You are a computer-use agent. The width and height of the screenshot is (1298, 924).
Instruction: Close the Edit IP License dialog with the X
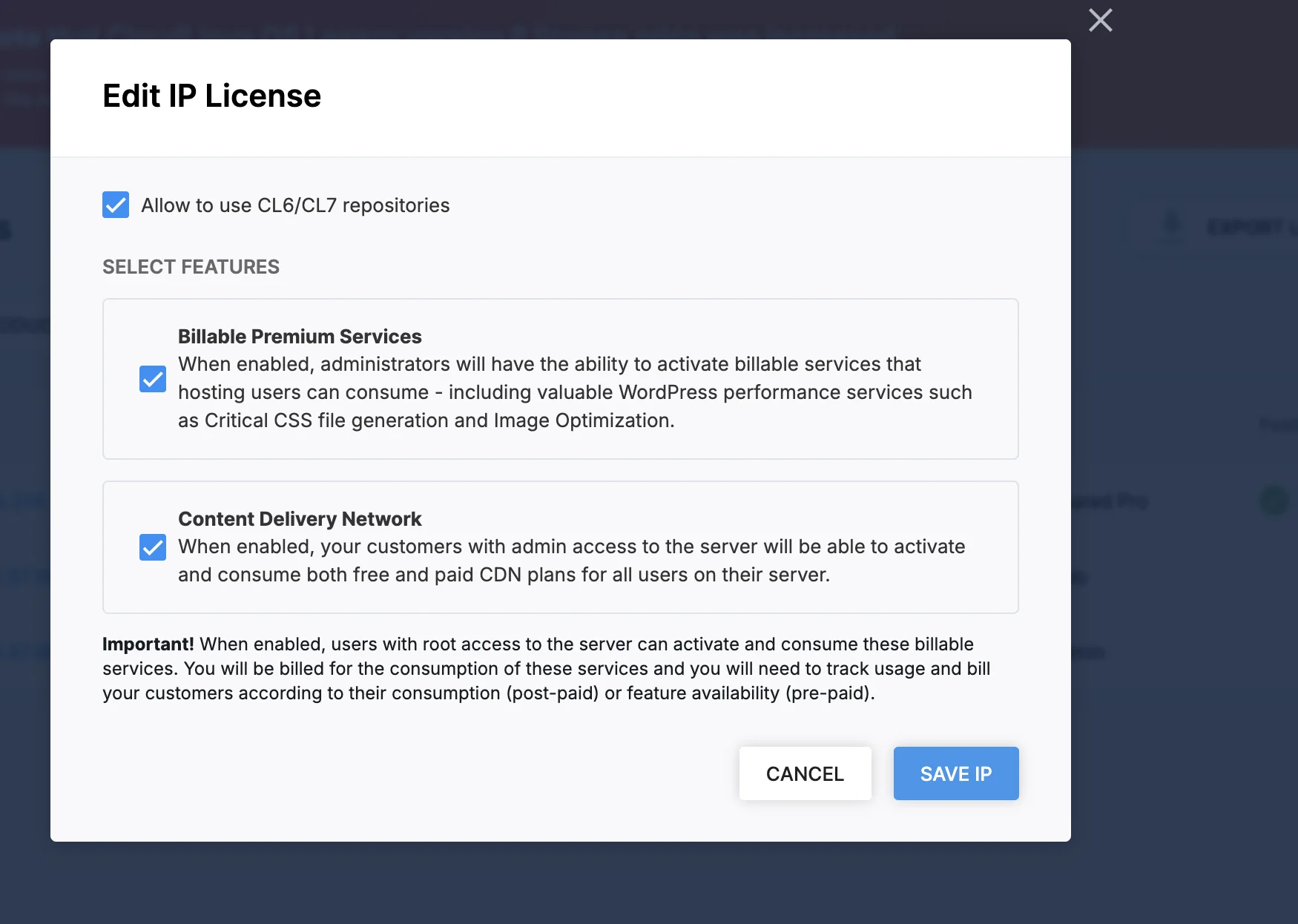(x=1100, y=20)
